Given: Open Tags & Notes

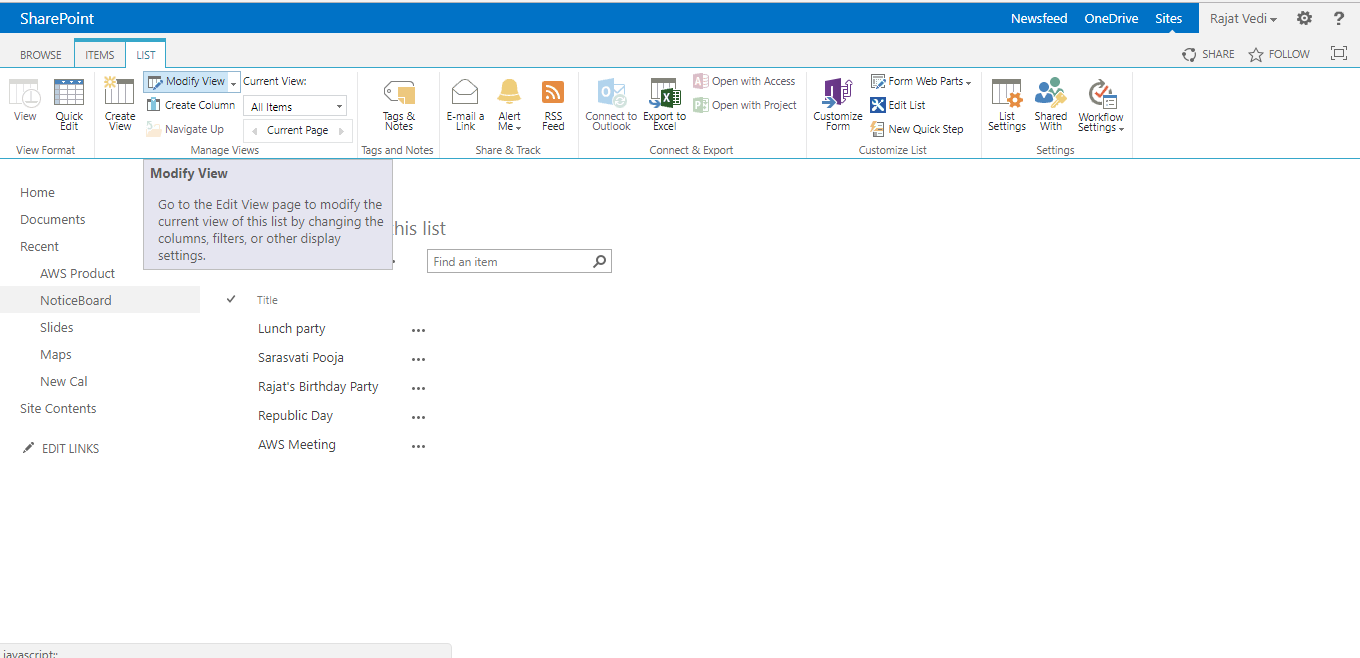Looking at the screenshot, I should pyautogui.click(x=399, y=104).
